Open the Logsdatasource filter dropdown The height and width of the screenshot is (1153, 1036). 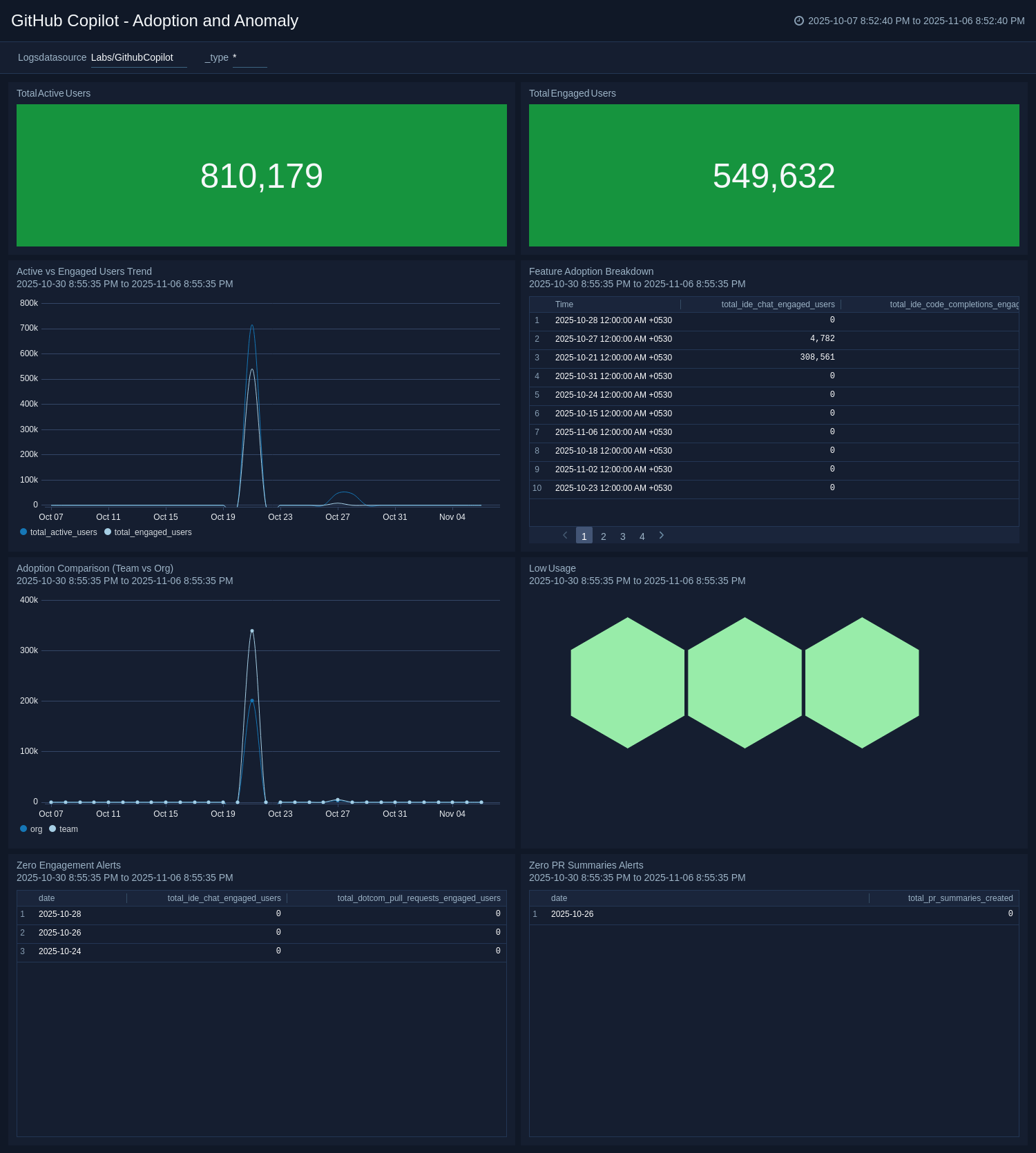click(138, 58)
